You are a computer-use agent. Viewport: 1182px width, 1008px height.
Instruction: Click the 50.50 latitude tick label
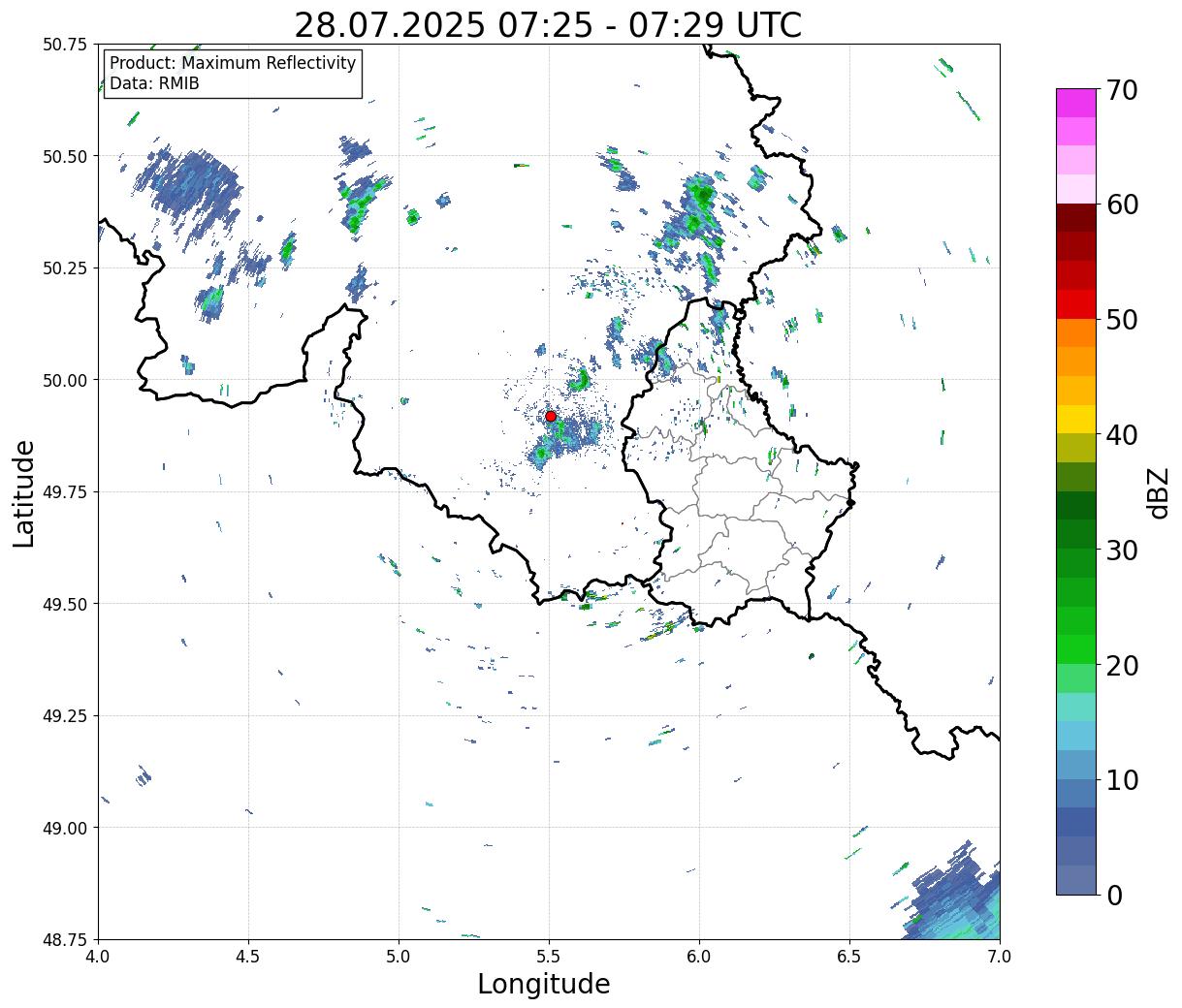point(65,156)
